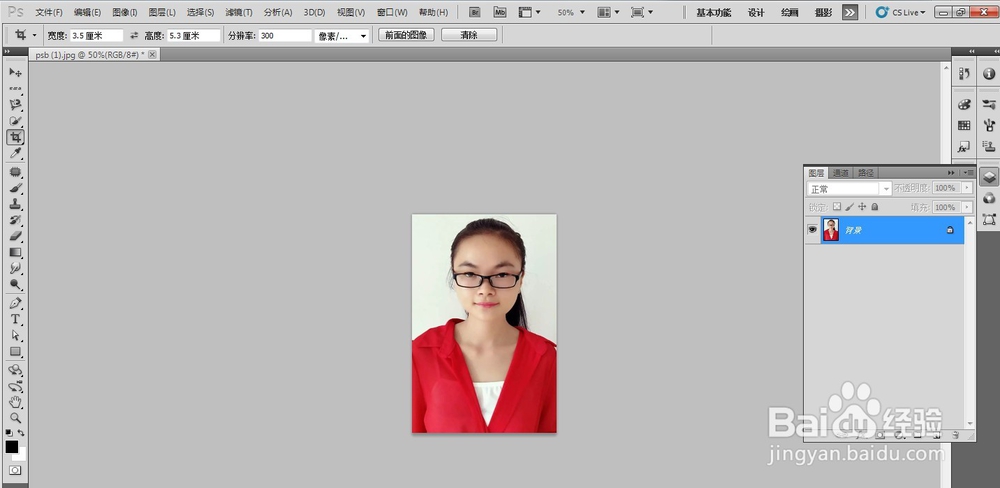
Task: Open the Styles panel fx icon
Action: click(x=964, y=147)
